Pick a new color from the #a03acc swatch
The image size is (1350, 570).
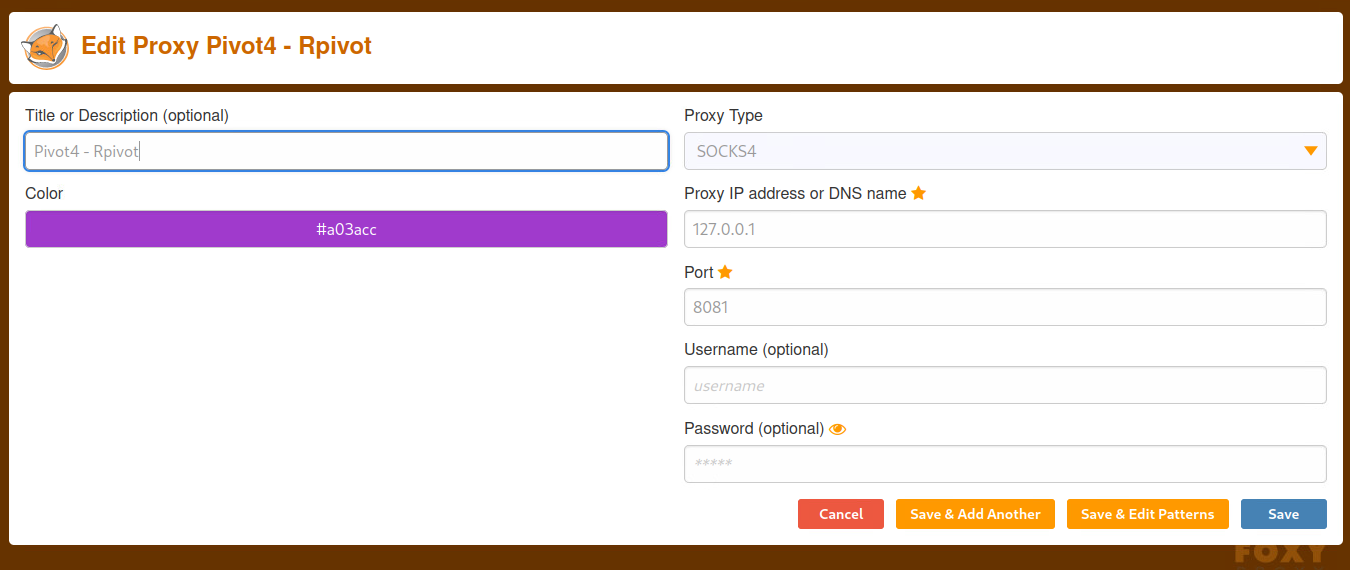346,229
